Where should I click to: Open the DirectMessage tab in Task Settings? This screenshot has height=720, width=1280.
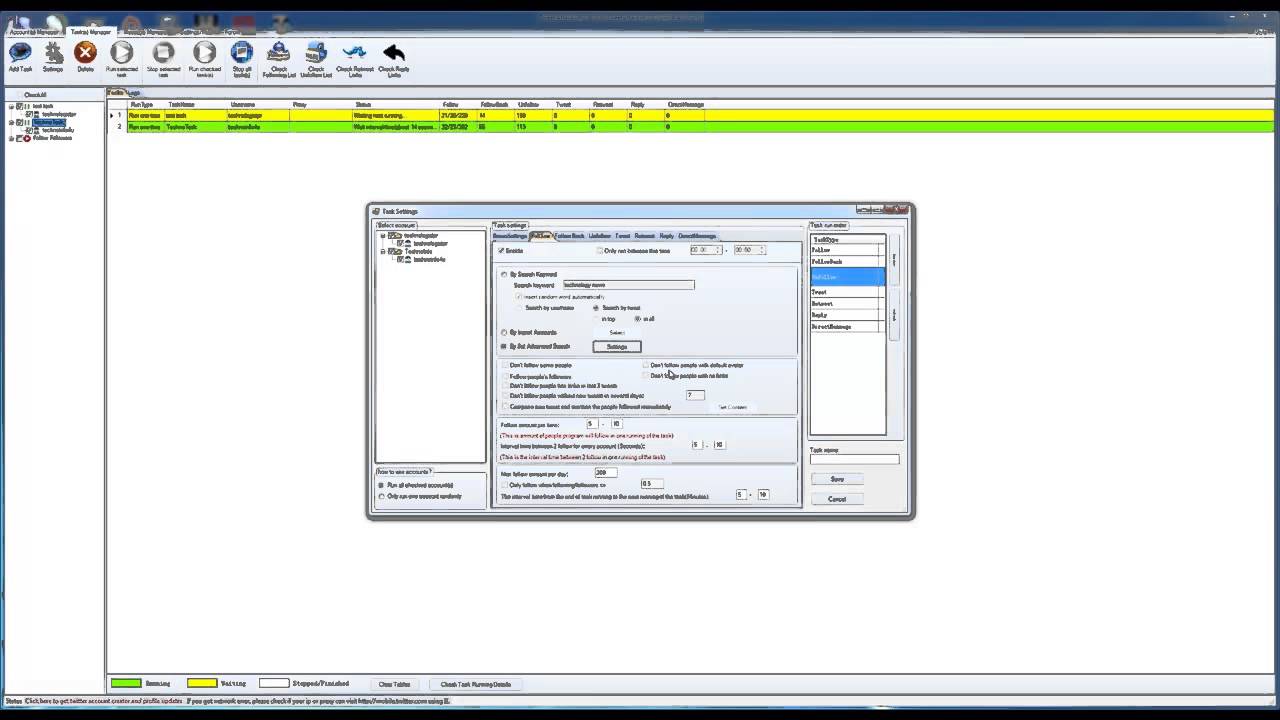click(x=697, y=236)
